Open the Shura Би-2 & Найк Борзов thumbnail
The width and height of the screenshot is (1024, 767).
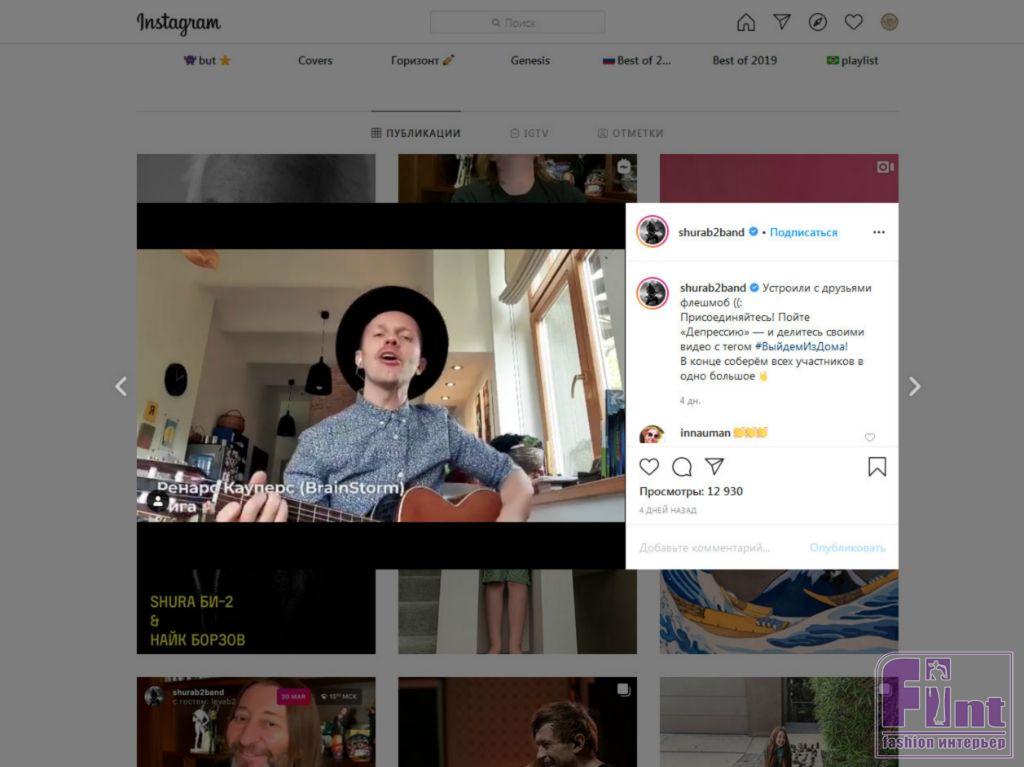click(256, 612)
